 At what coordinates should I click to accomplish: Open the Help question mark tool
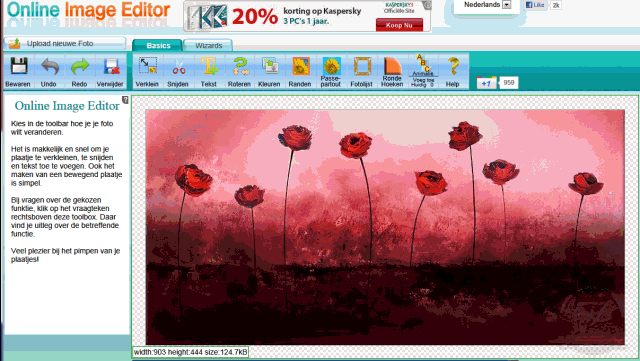click(x=453, y=66)
